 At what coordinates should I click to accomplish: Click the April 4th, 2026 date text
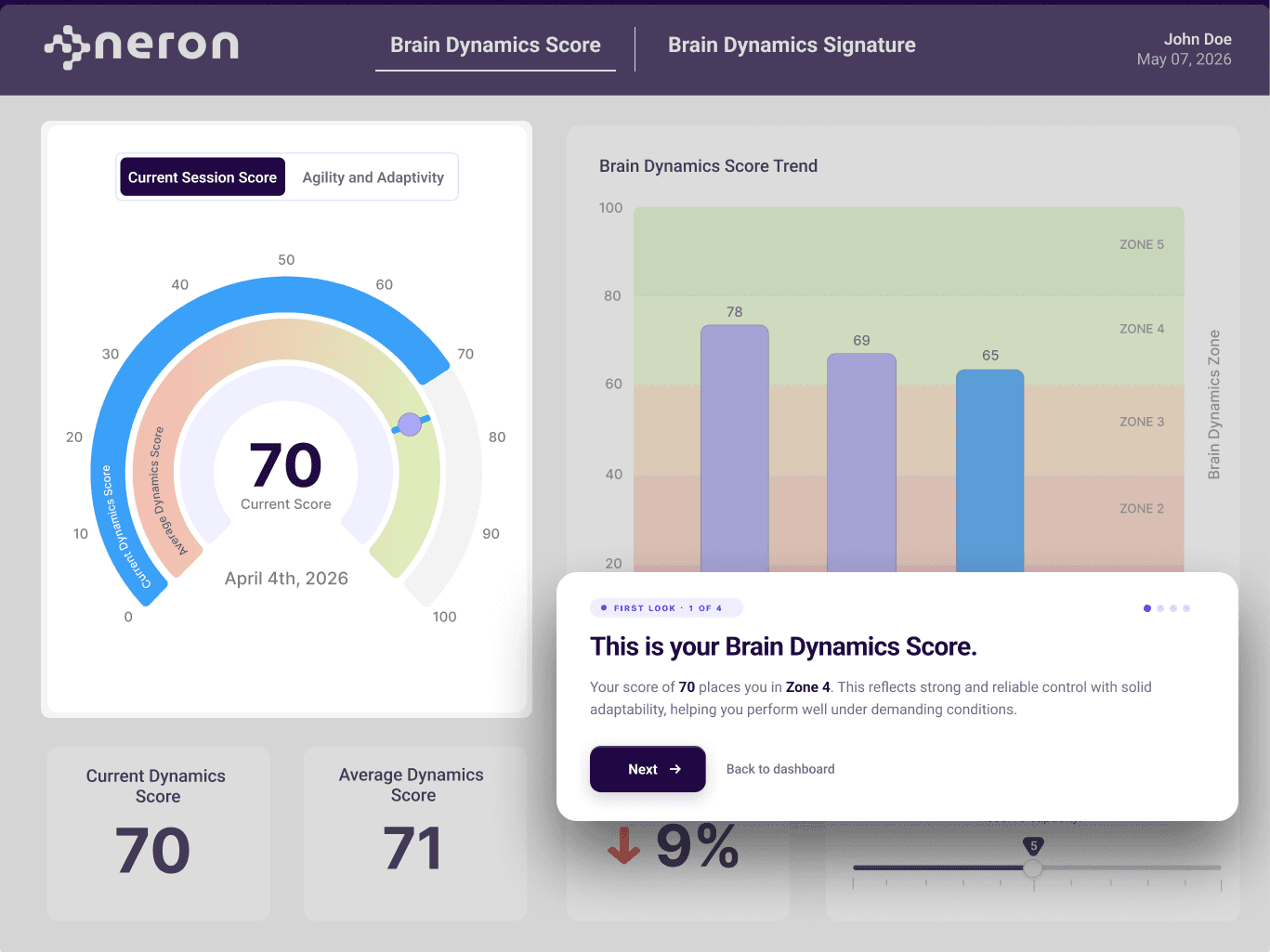click(x=286, y=579)
